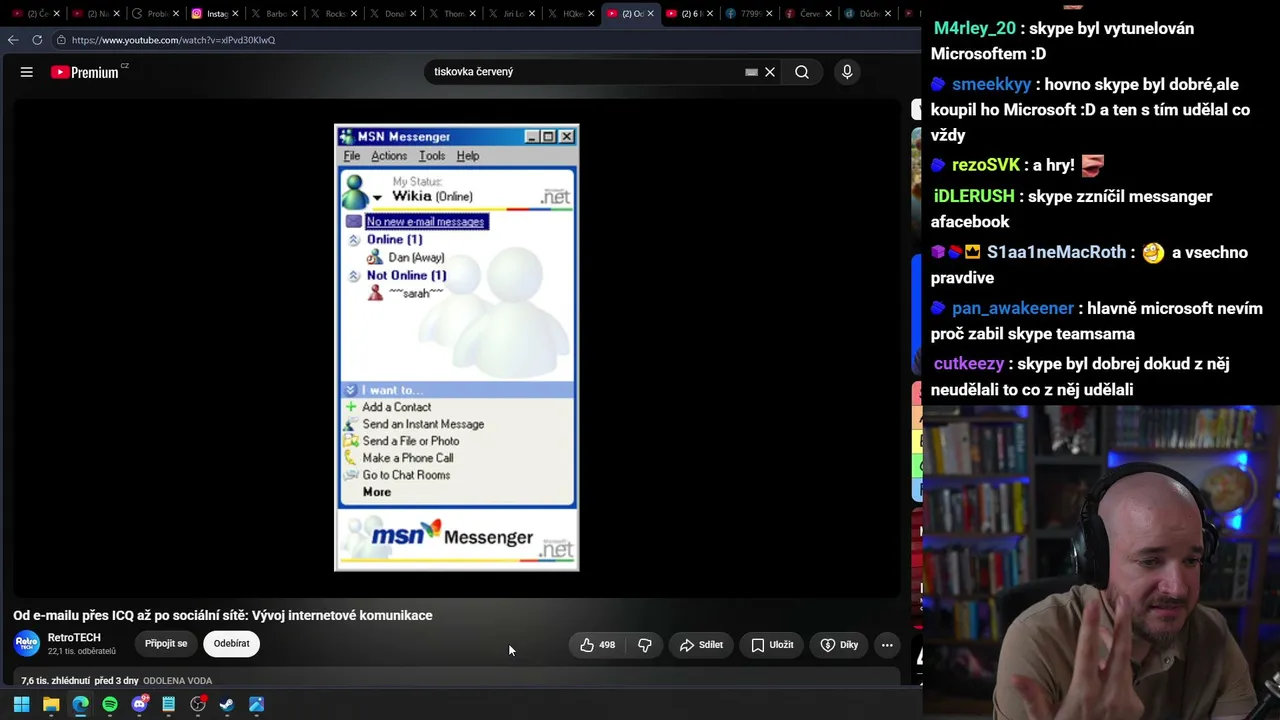Run search with the magnifier button
This screenshot has height=720, width=1280.
802,72
